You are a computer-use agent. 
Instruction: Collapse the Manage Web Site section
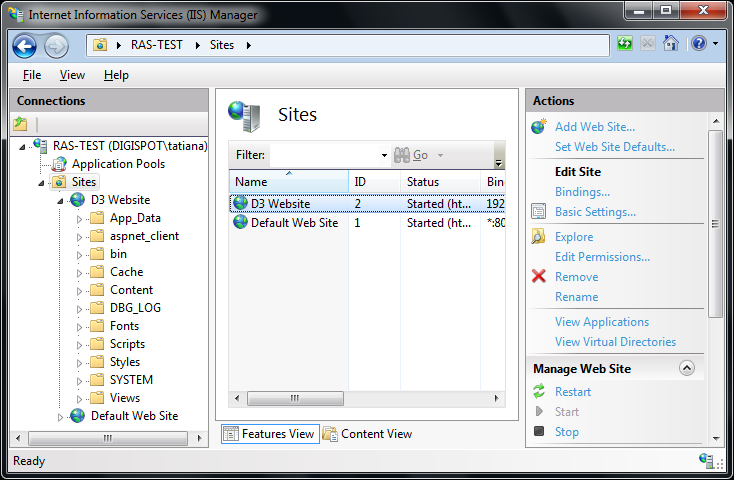pos(686,368)
